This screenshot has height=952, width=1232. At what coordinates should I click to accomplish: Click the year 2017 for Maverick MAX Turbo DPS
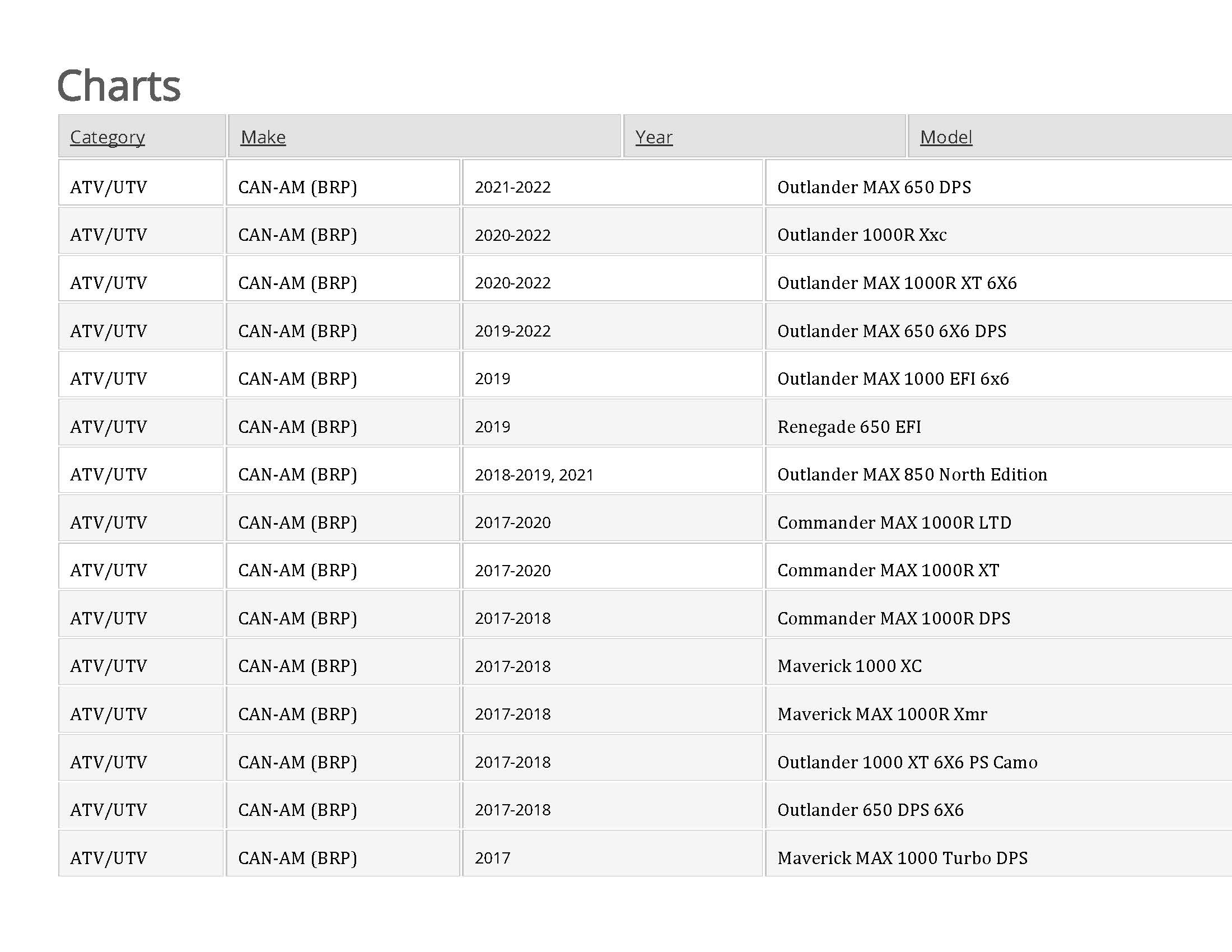click(613, 853)
